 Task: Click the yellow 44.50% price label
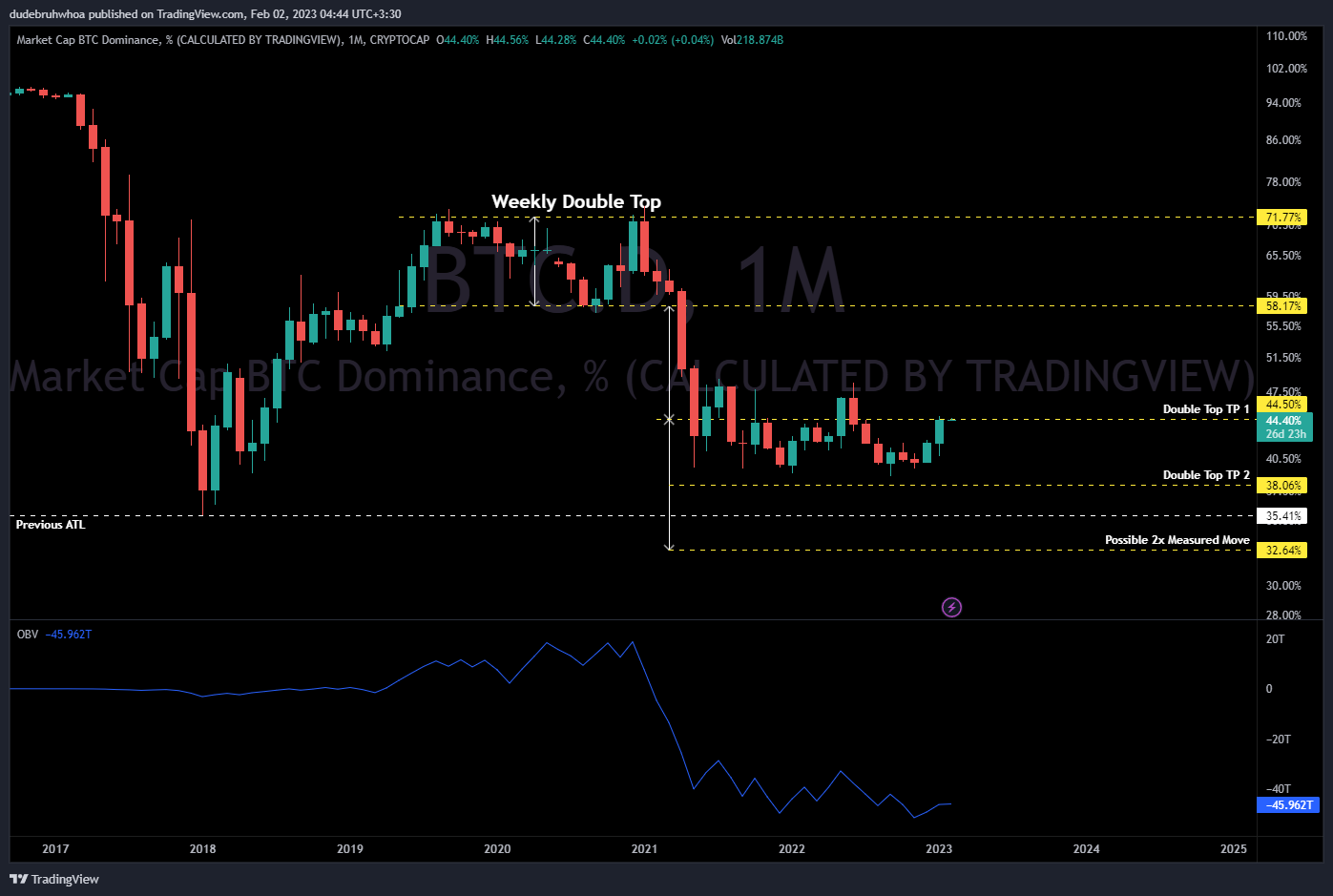1283,405
